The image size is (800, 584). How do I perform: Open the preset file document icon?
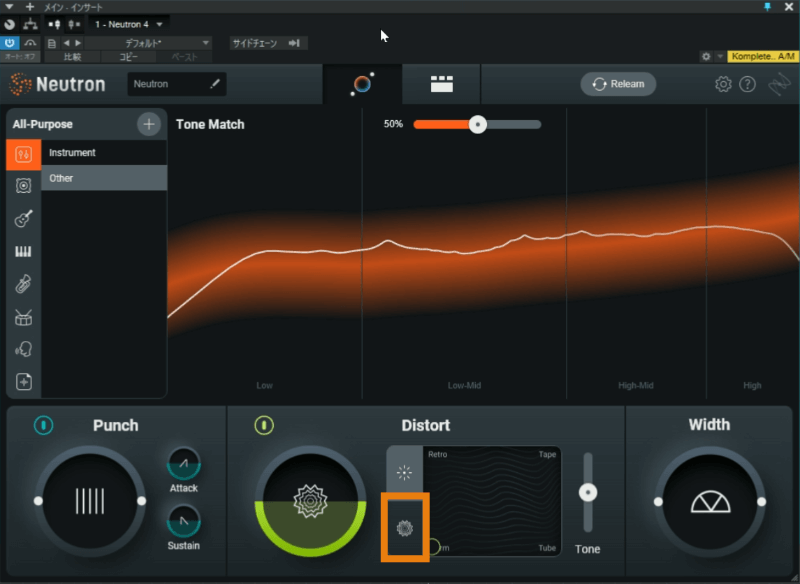[x=52, y=43]
